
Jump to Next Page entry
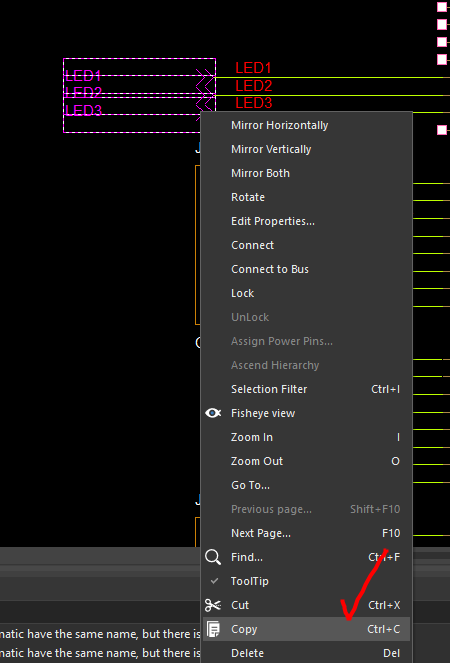306,533
